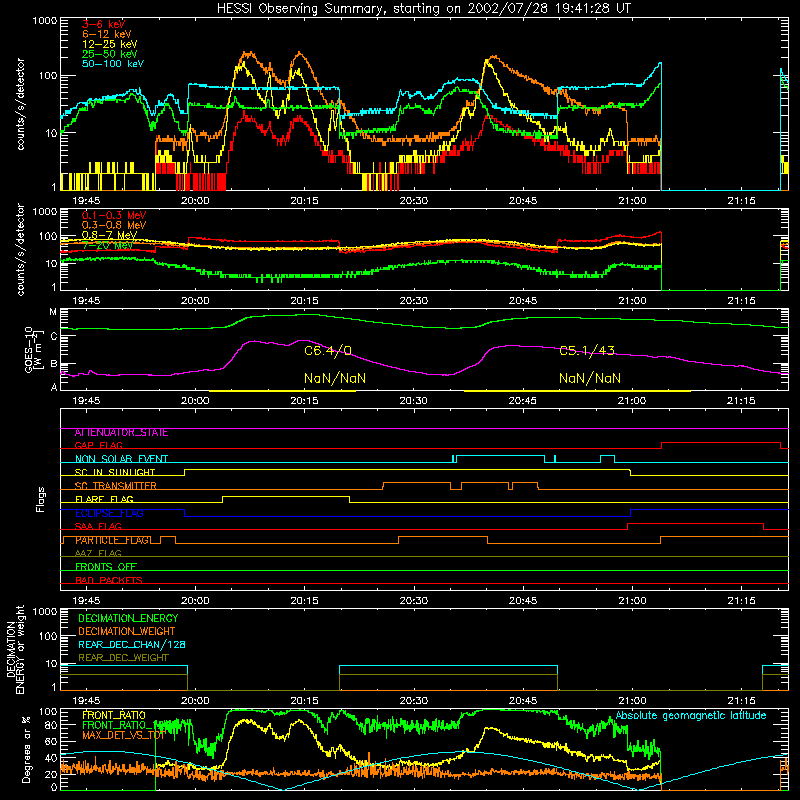Click the DECIMATION_ENERGY legend label
800x800 pixels.
(x=128, y=618)
